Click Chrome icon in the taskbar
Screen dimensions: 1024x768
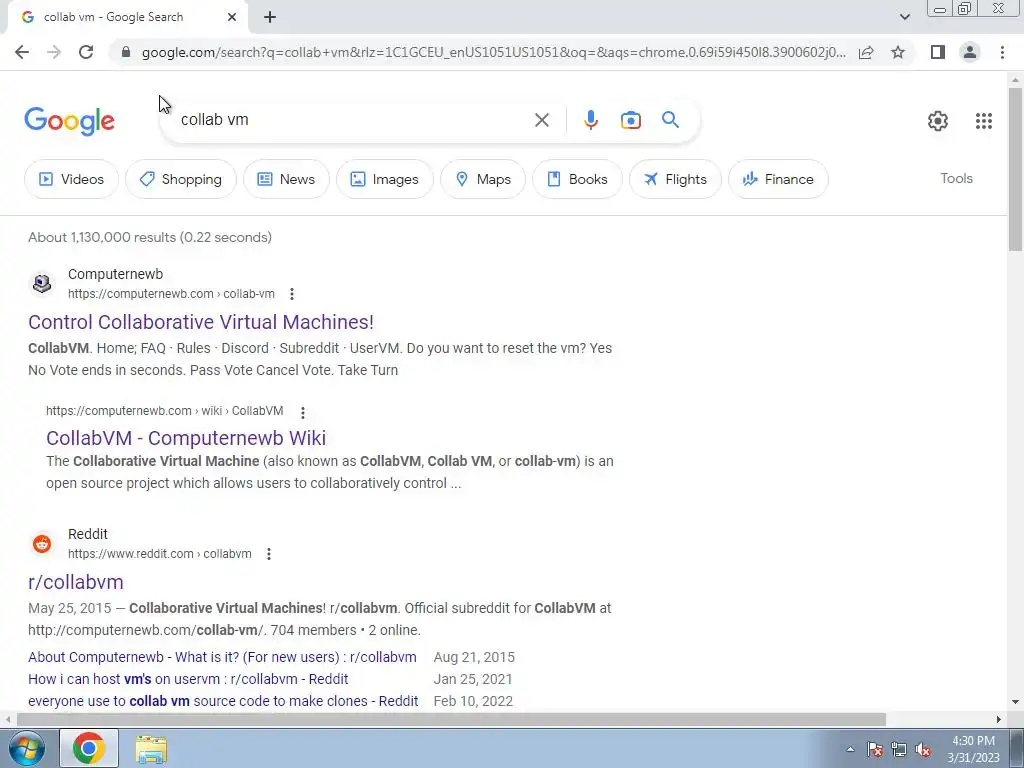[x=89, y=748]
